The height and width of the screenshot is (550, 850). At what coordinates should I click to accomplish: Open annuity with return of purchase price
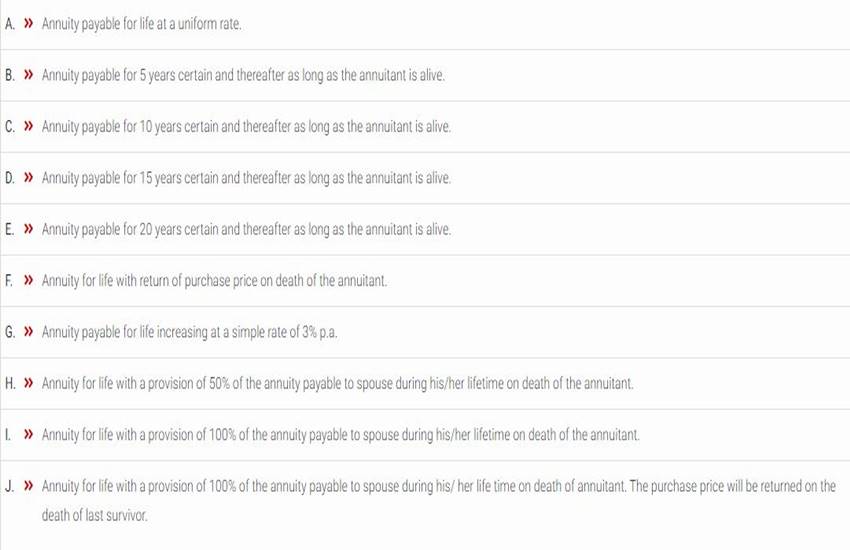coord(214,281)
